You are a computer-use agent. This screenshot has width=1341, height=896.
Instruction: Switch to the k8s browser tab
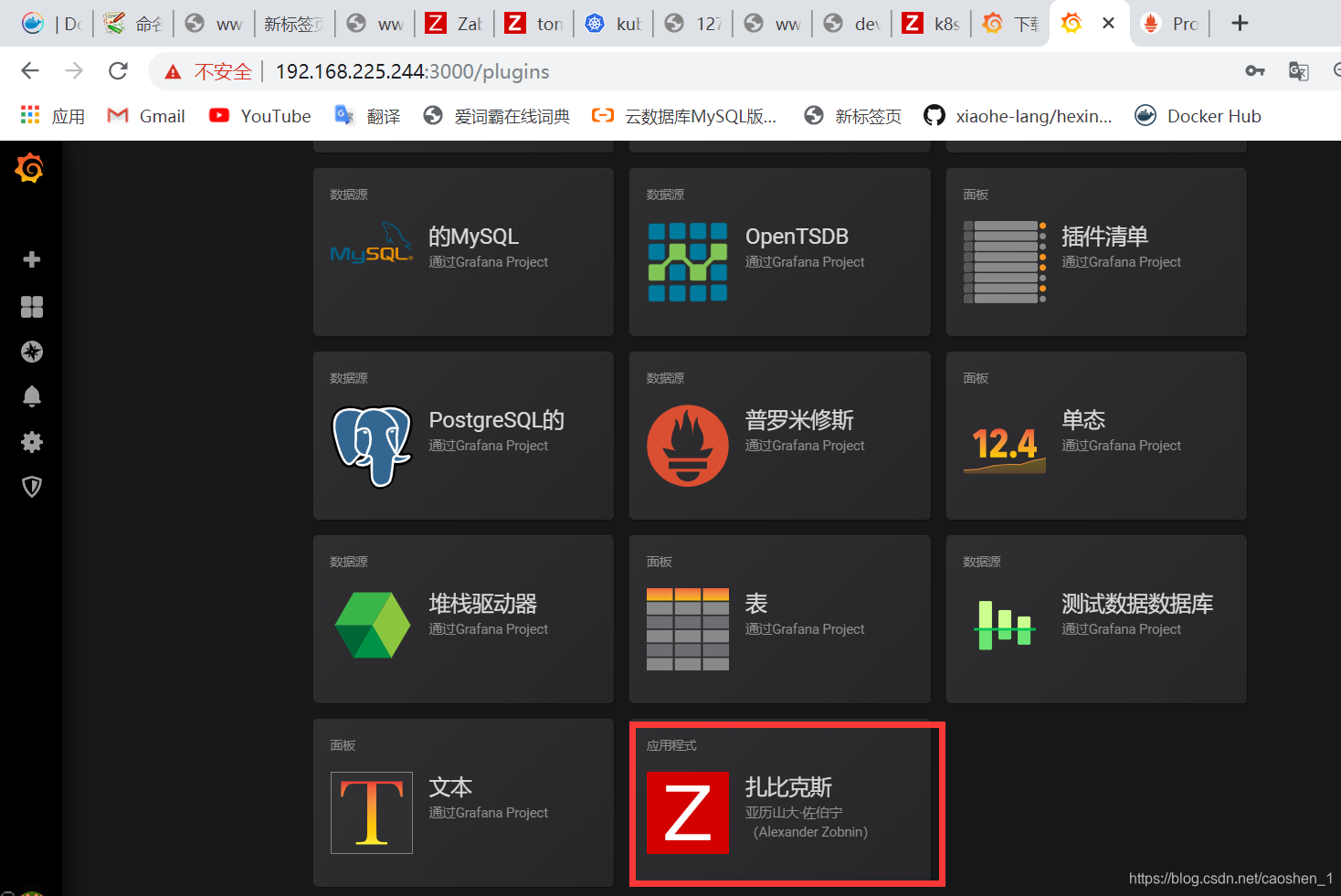(x=931, y=24)
